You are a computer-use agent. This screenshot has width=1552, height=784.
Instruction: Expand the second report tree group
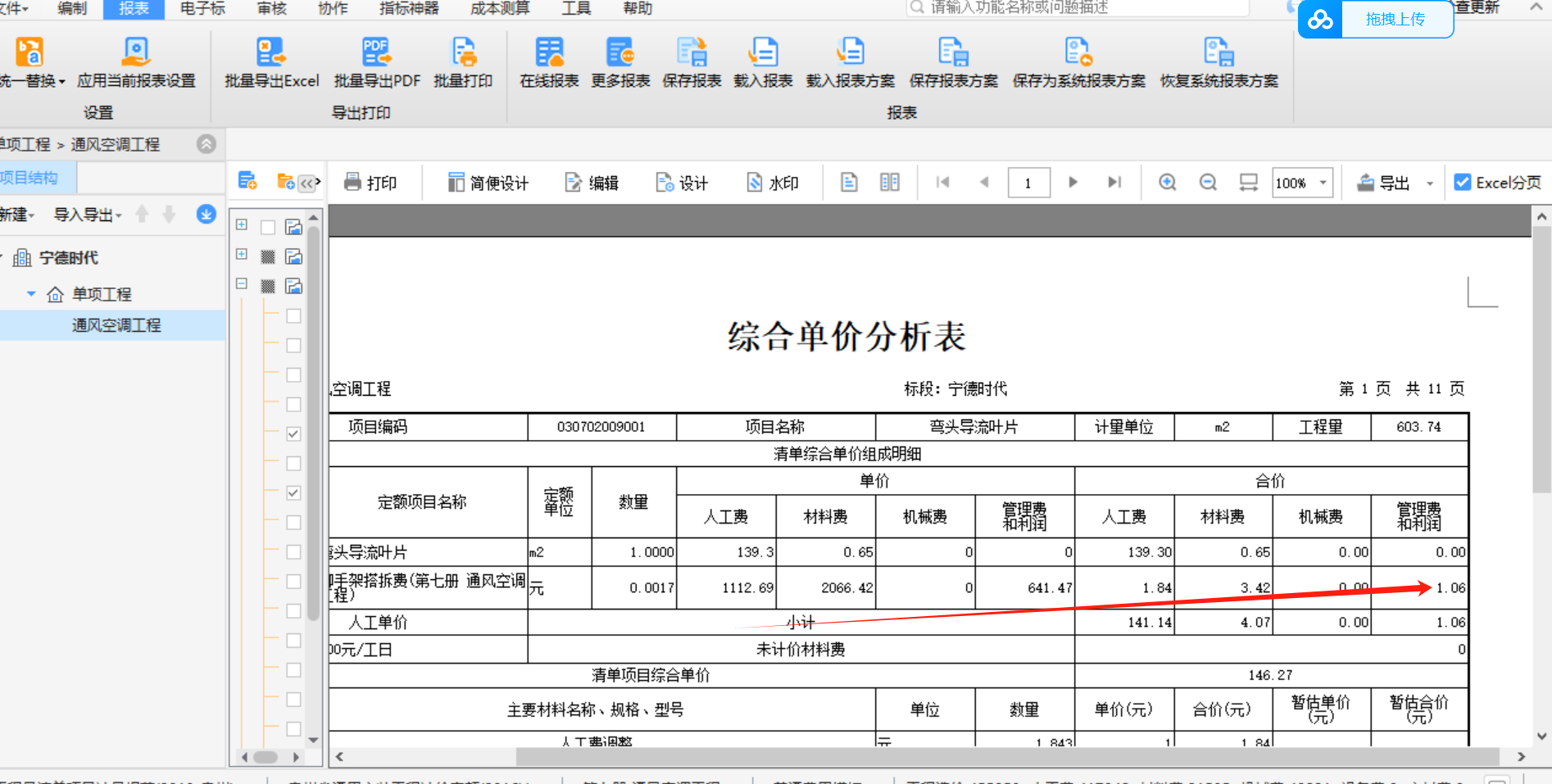tap(242, 254)
